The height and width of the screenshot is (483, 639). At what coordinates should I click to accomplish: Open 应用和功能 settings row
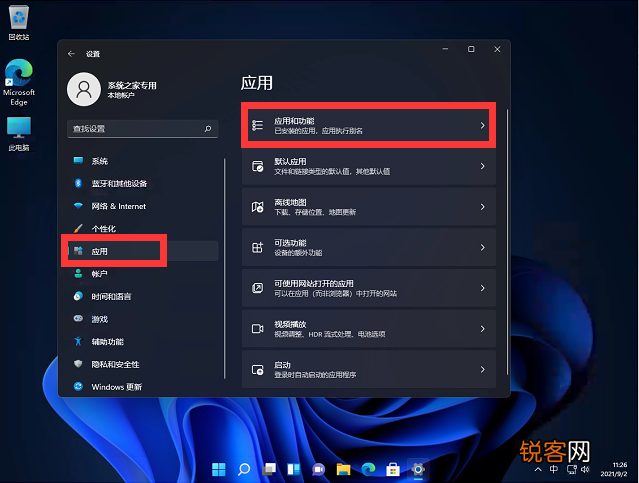click(x=368, y=125)
